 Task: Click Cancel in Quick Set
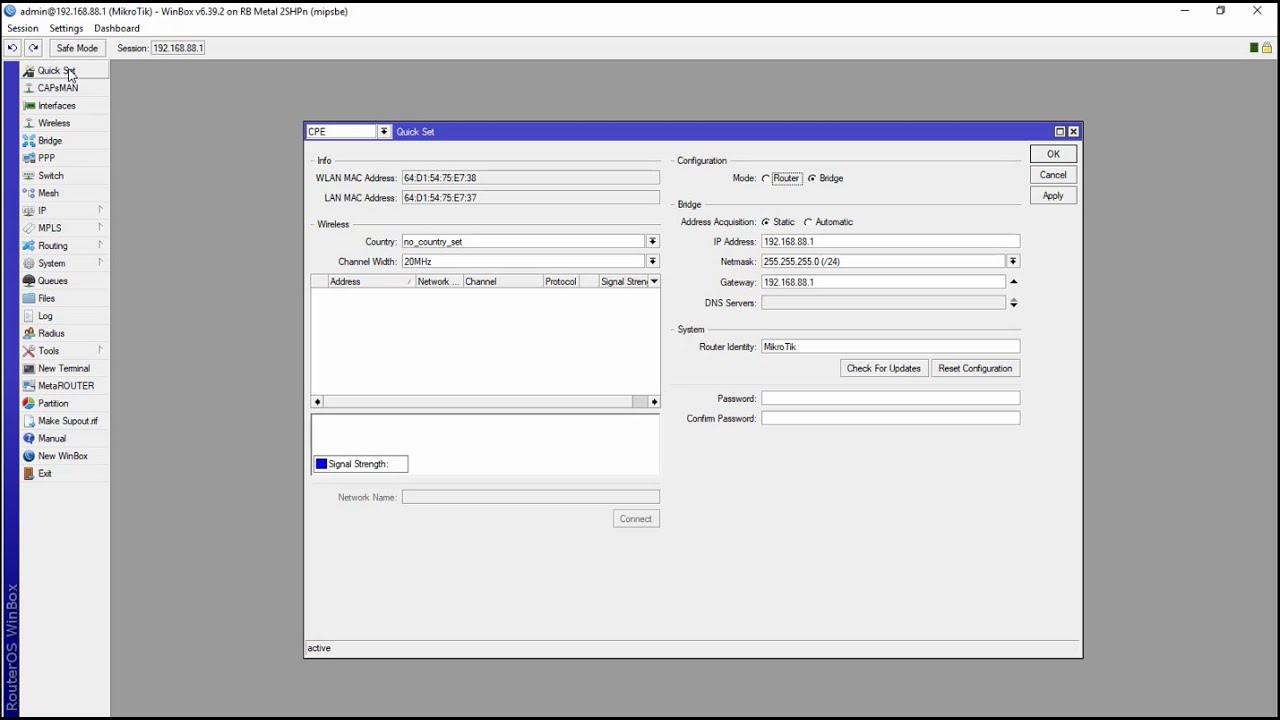pyautogui.click(x=1053, y=175)
